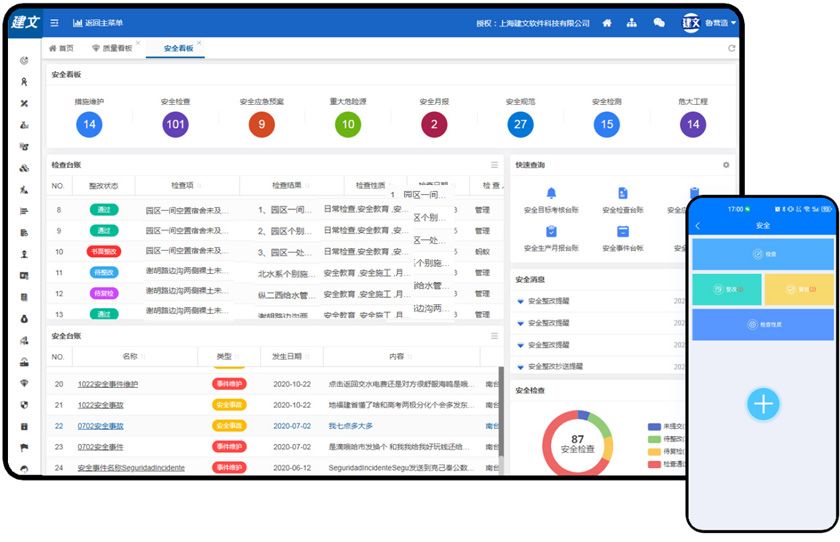This screenshot has width=840, height=542.
Task: Click the red 重大危险源 count circle 10
Action: 347,124
